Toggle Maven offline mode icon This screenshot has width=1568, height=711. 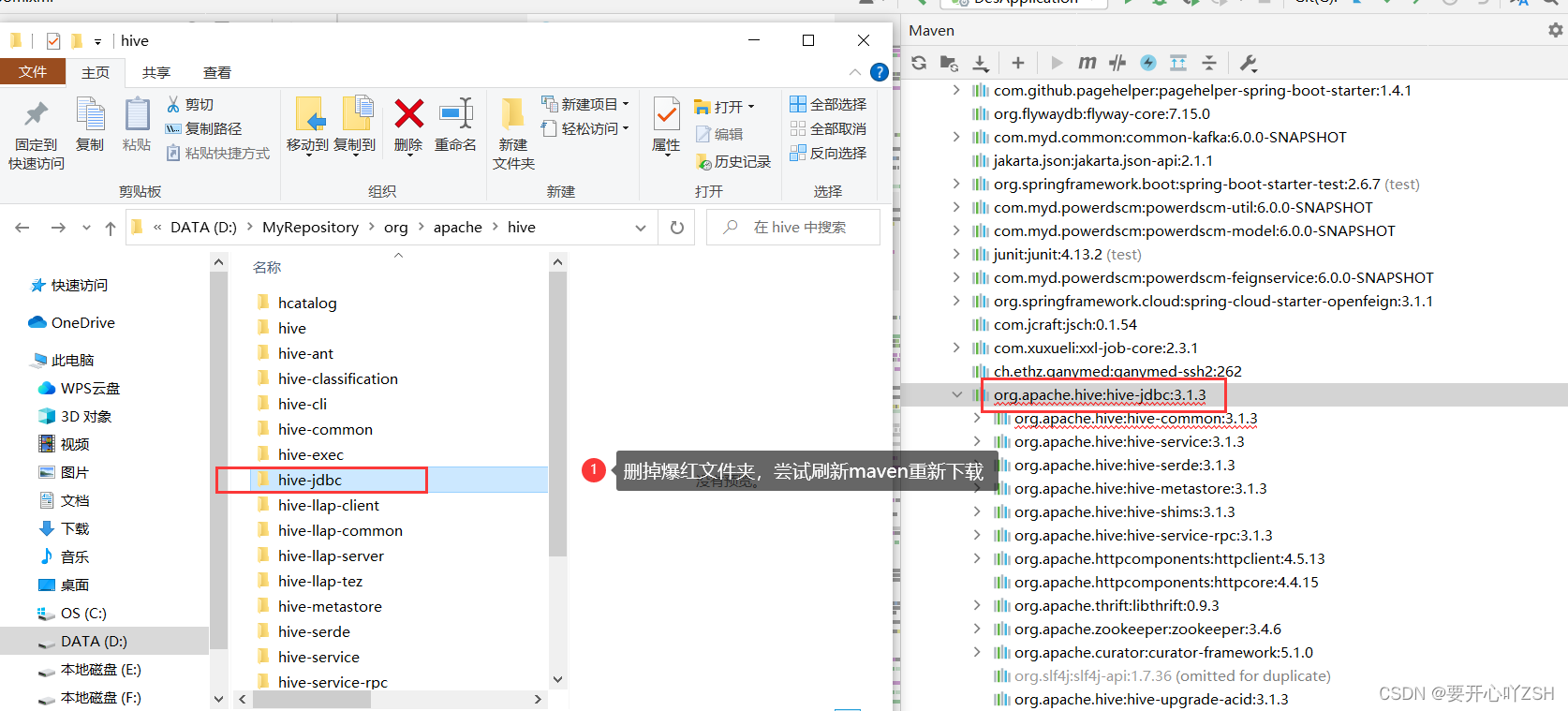point(1148,63)
